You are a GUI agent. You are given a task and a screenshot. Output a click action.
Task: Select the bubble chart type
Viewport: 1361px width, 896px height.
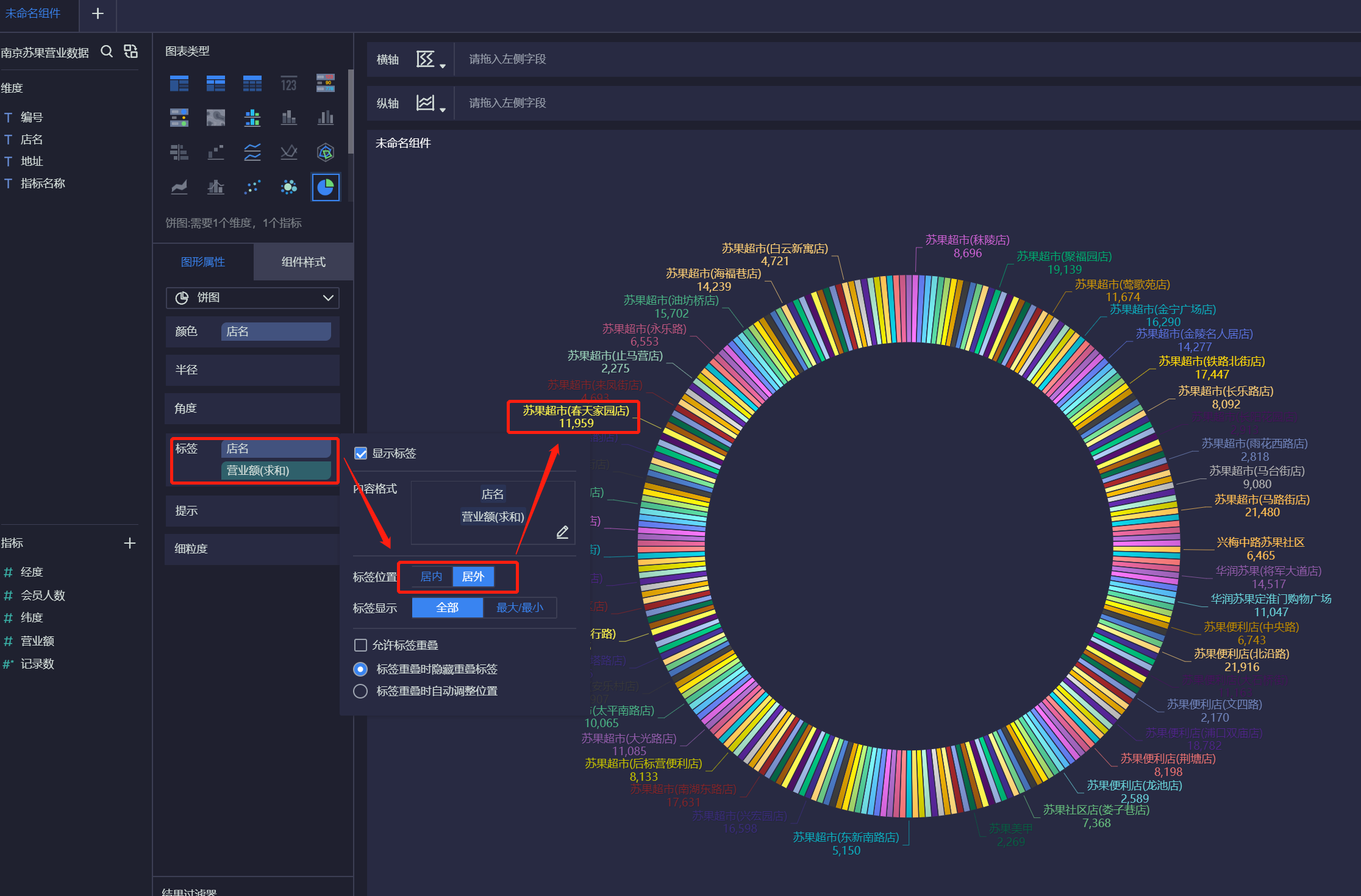pyautogui.click(x=289, y=187)
